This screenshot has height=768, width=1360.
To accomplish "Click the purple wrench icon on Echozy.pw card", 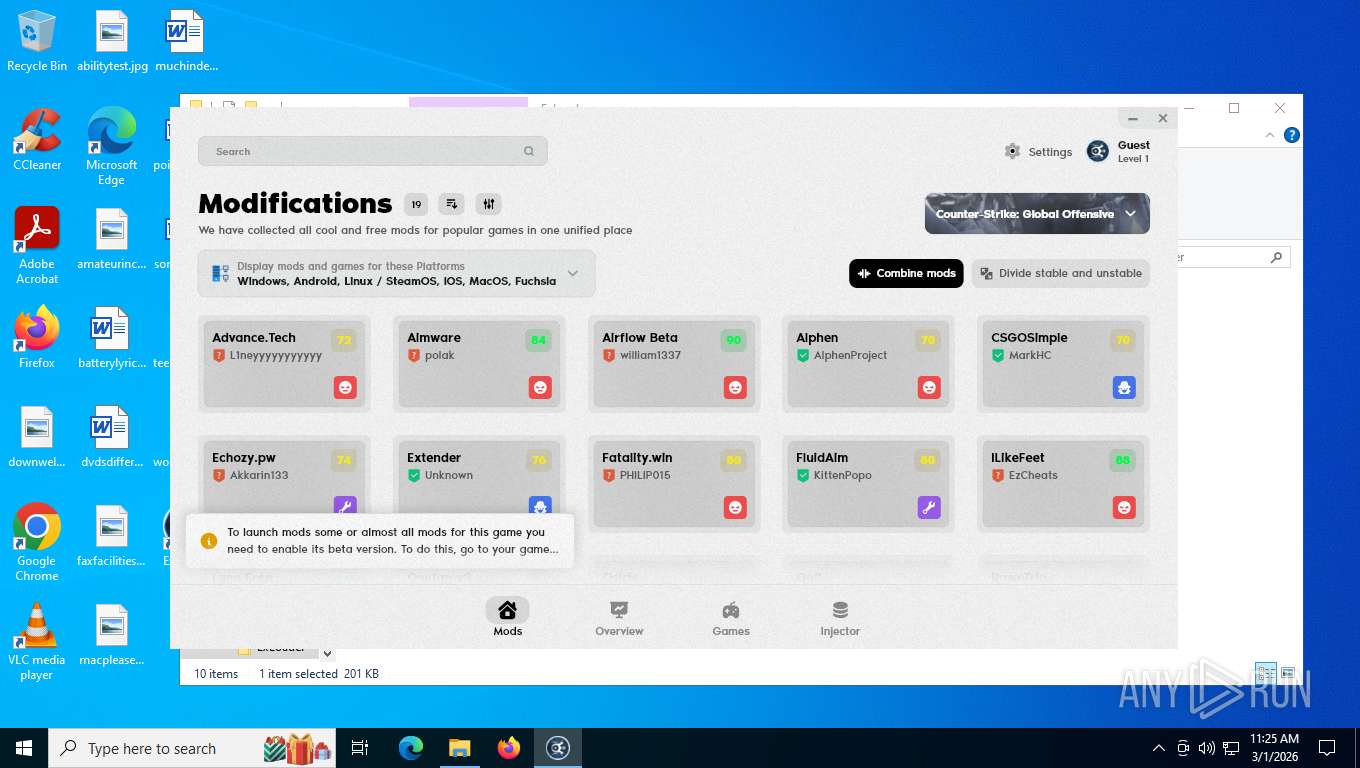I will coord(345,507).
